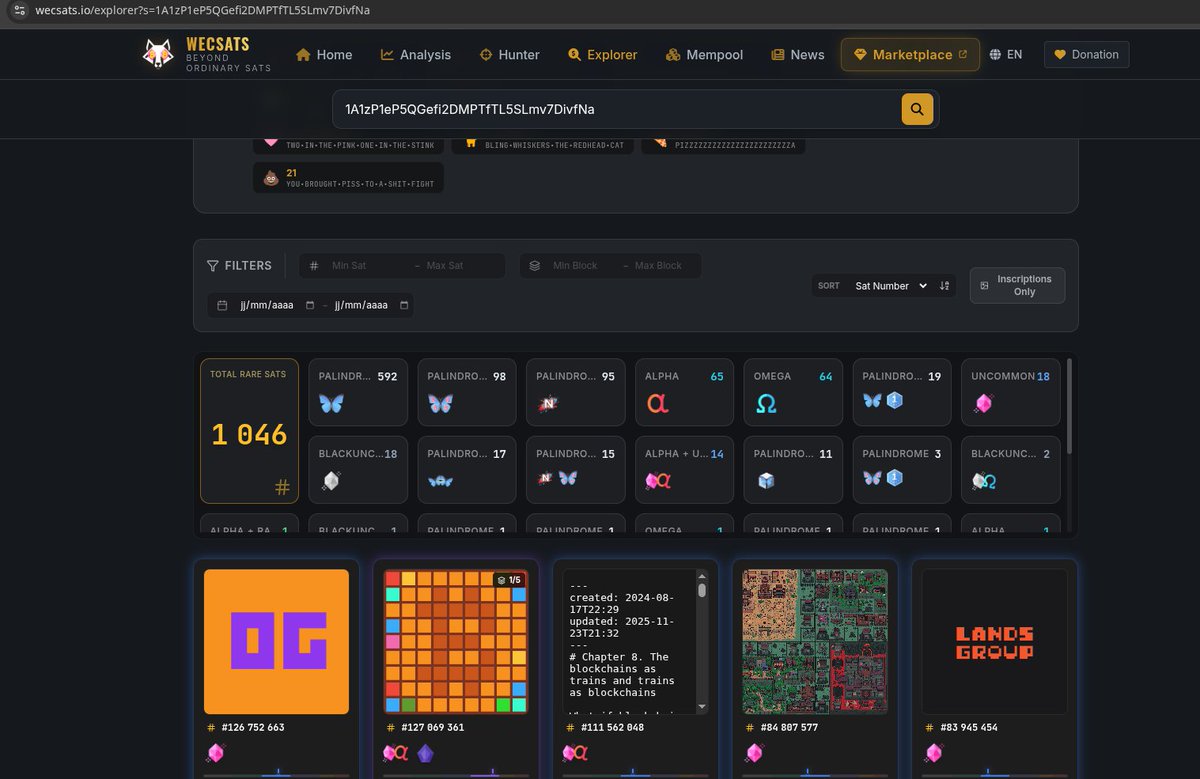The height and width of the screenshot is (779, 1200).
Task: Open the start date picker field
Action: (x=265, y=305)
